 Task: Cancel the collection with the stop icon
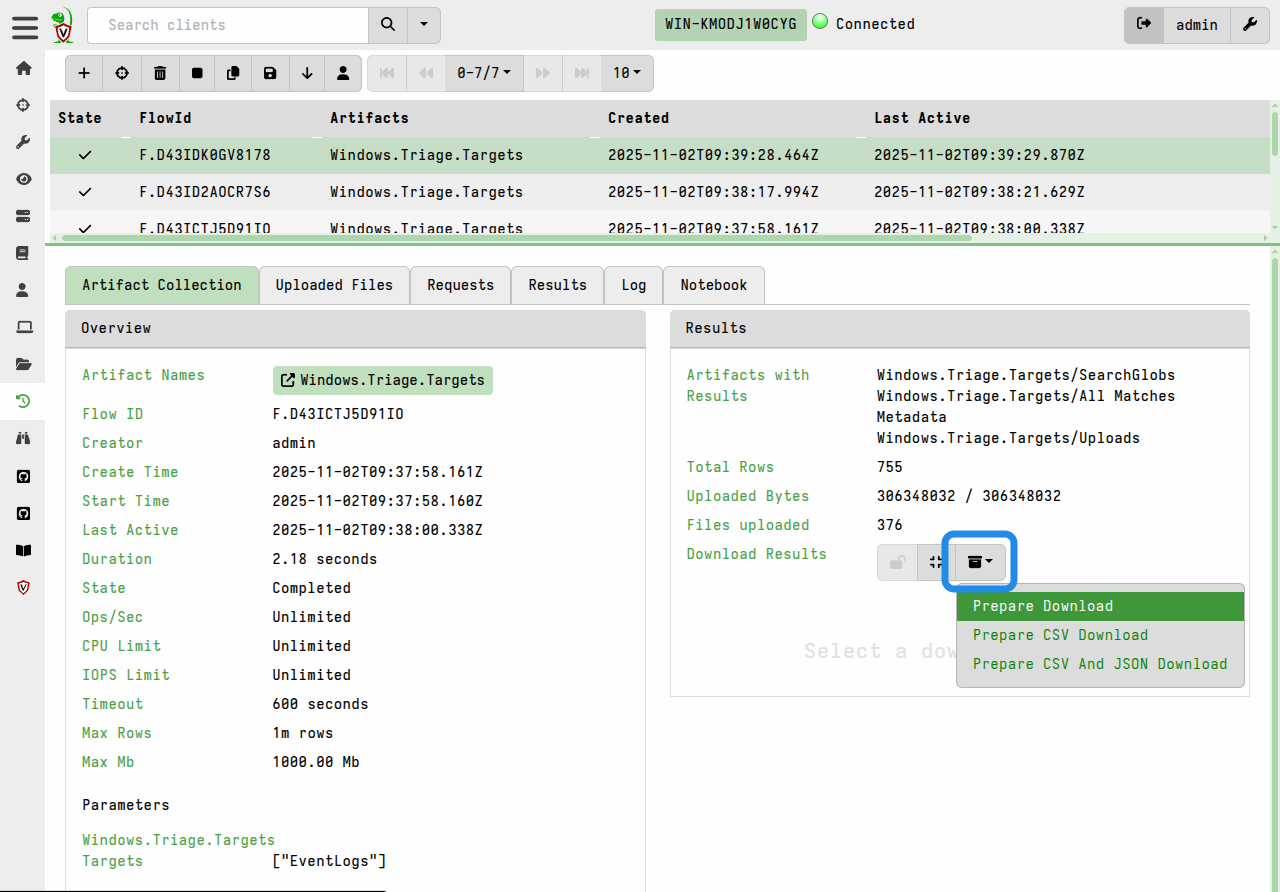pyautogui.click(x=197, y=73)
